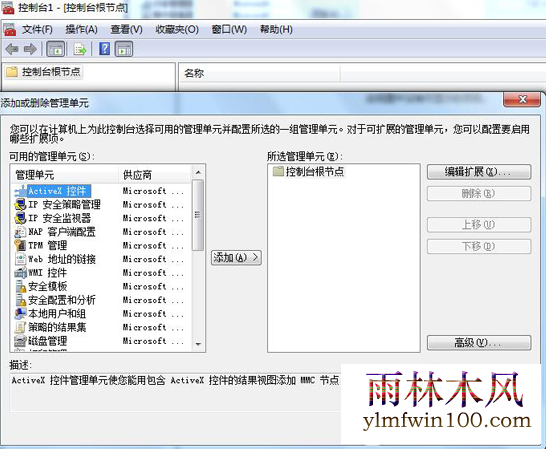Click the 供应商 column header
The image size is (546, 449).
[x=156, y=175]
